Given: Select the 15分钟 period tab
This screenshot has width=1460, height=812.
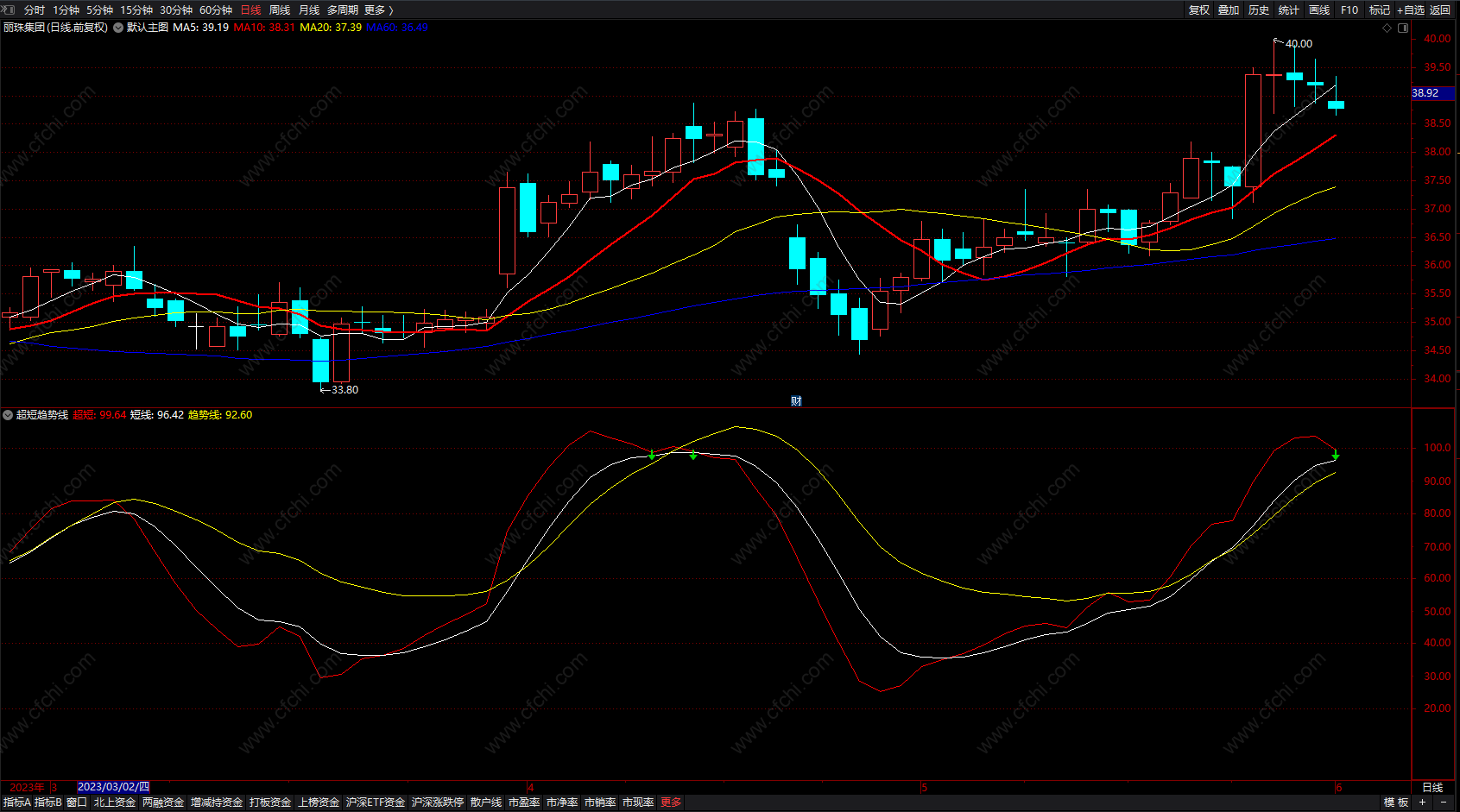Looking at the screenshot, I should (136, 10).
